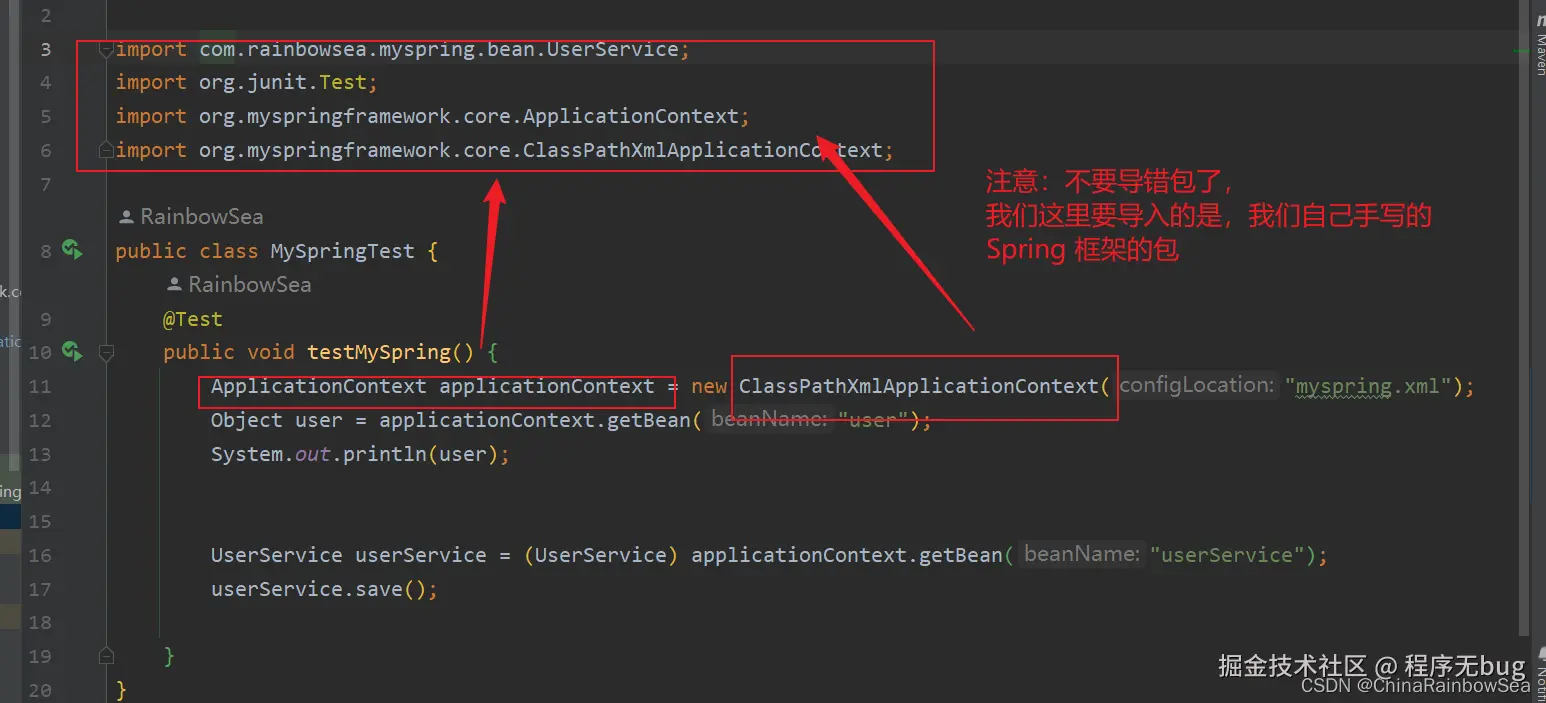Click the new keyword on line 11
Image resolution: width=1546 pixels, height=703 pixels.
point(709,386)
